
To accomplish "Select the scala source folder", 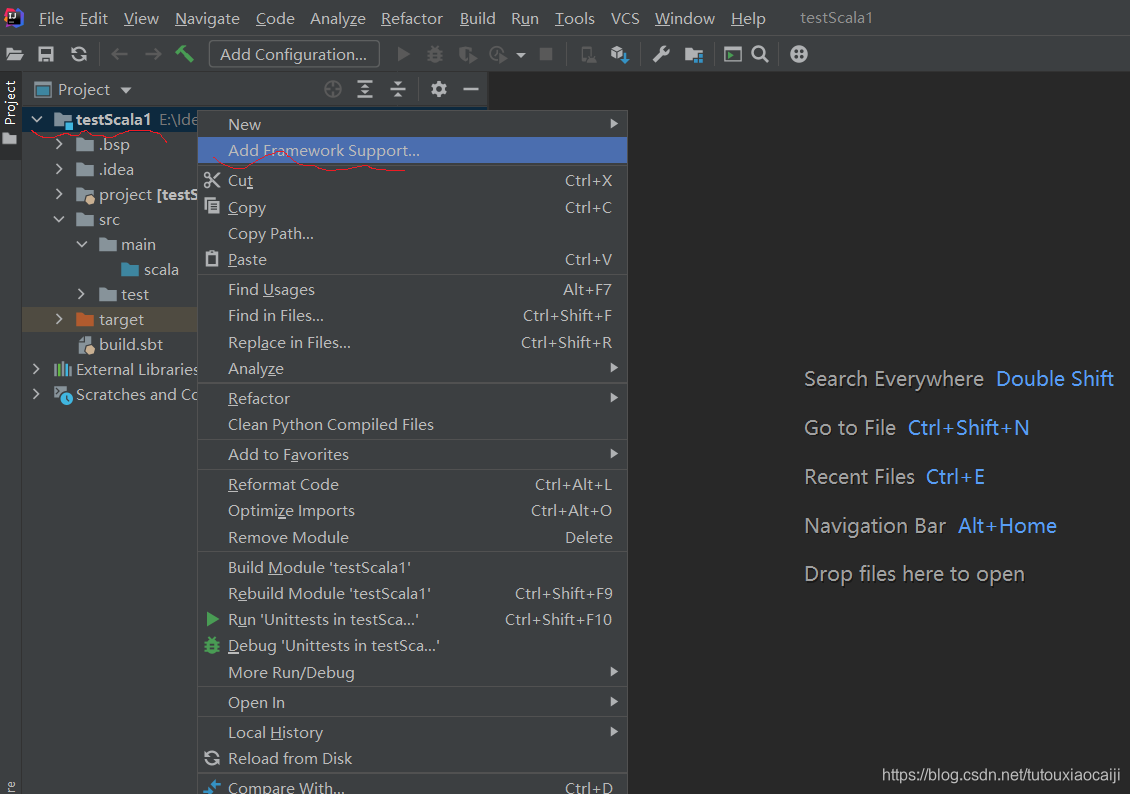I will pos(150,269).
